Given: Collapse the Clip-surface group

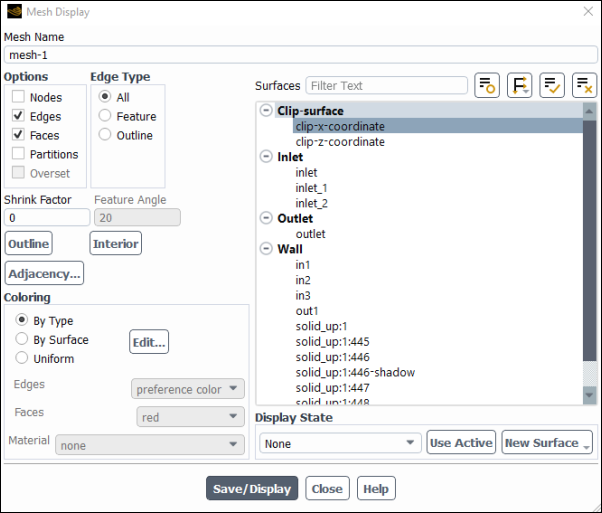Looking at the screenshot, I should (266, 111).
